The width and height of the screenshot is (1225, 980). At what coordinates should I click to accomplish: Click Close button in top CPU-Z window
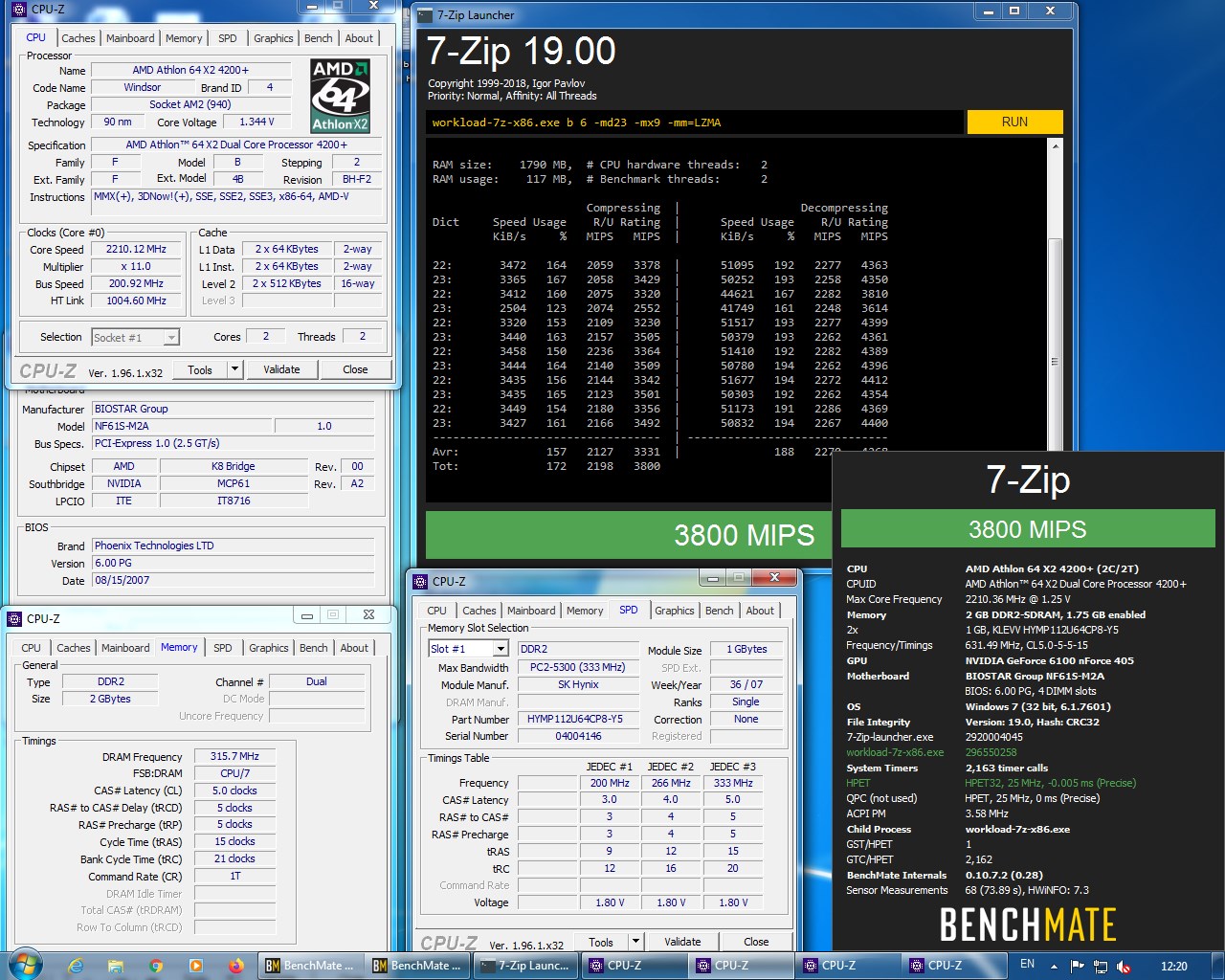tap(355, 369)
